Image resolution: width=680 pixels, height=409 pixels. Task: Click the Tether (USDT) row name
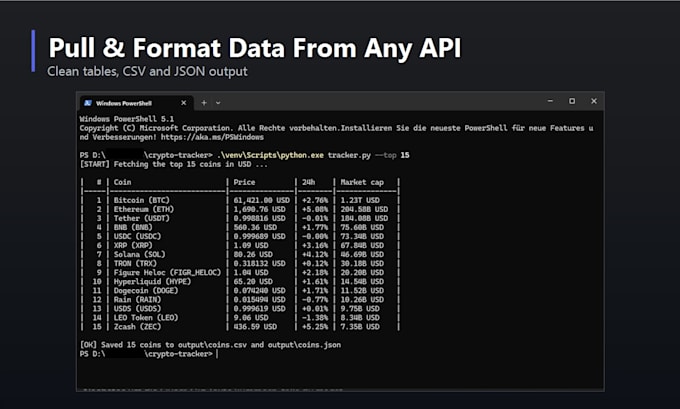(141, 218)
